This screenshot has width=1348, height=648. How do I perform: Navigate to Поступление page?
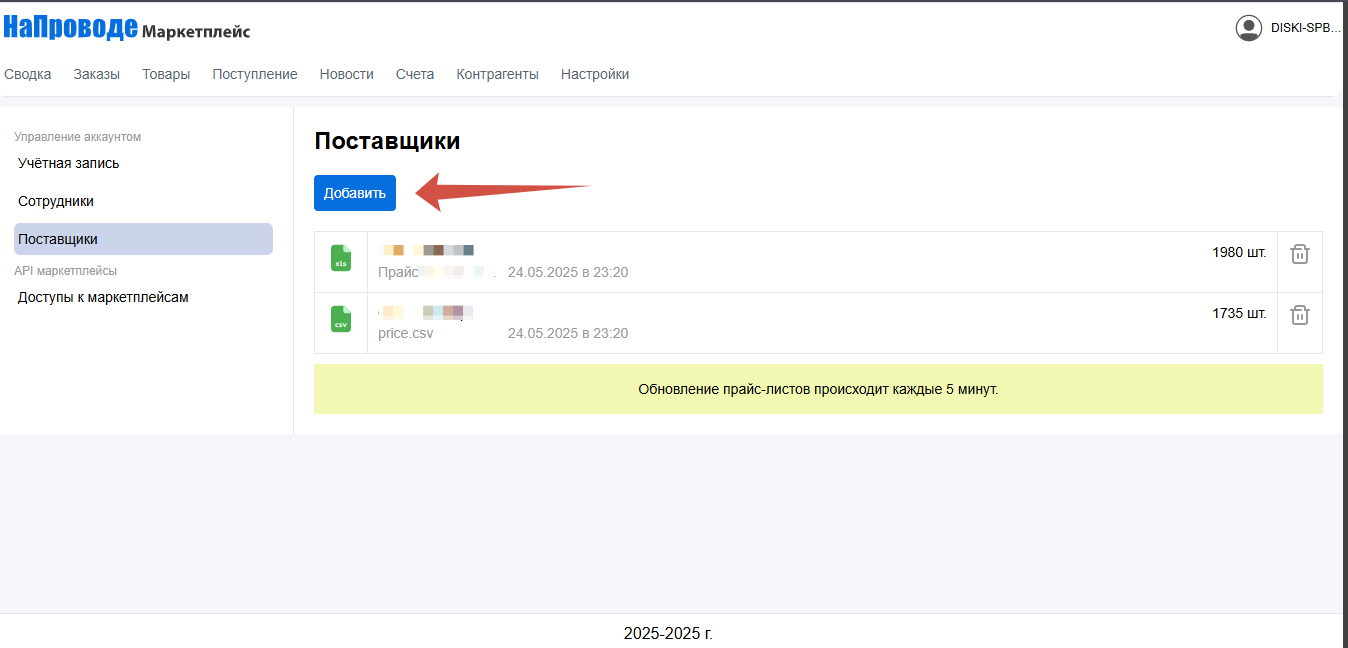coord(255,74)
